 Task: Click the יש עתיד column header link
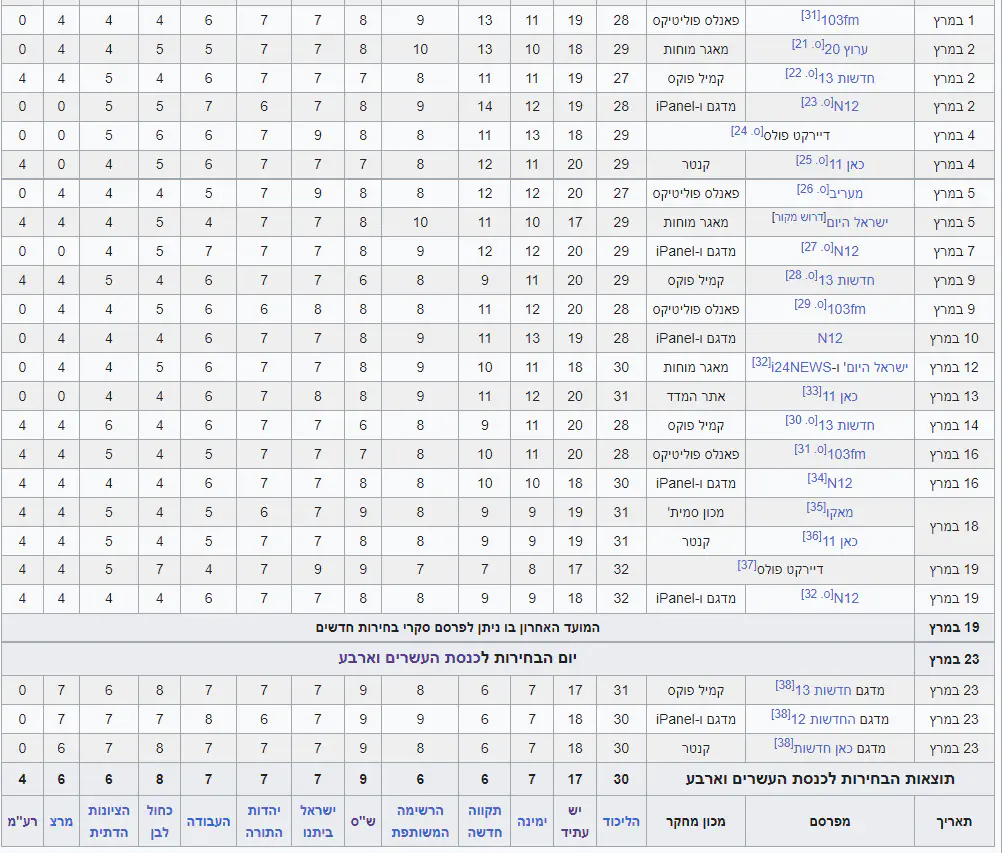[x=575, y=820]
